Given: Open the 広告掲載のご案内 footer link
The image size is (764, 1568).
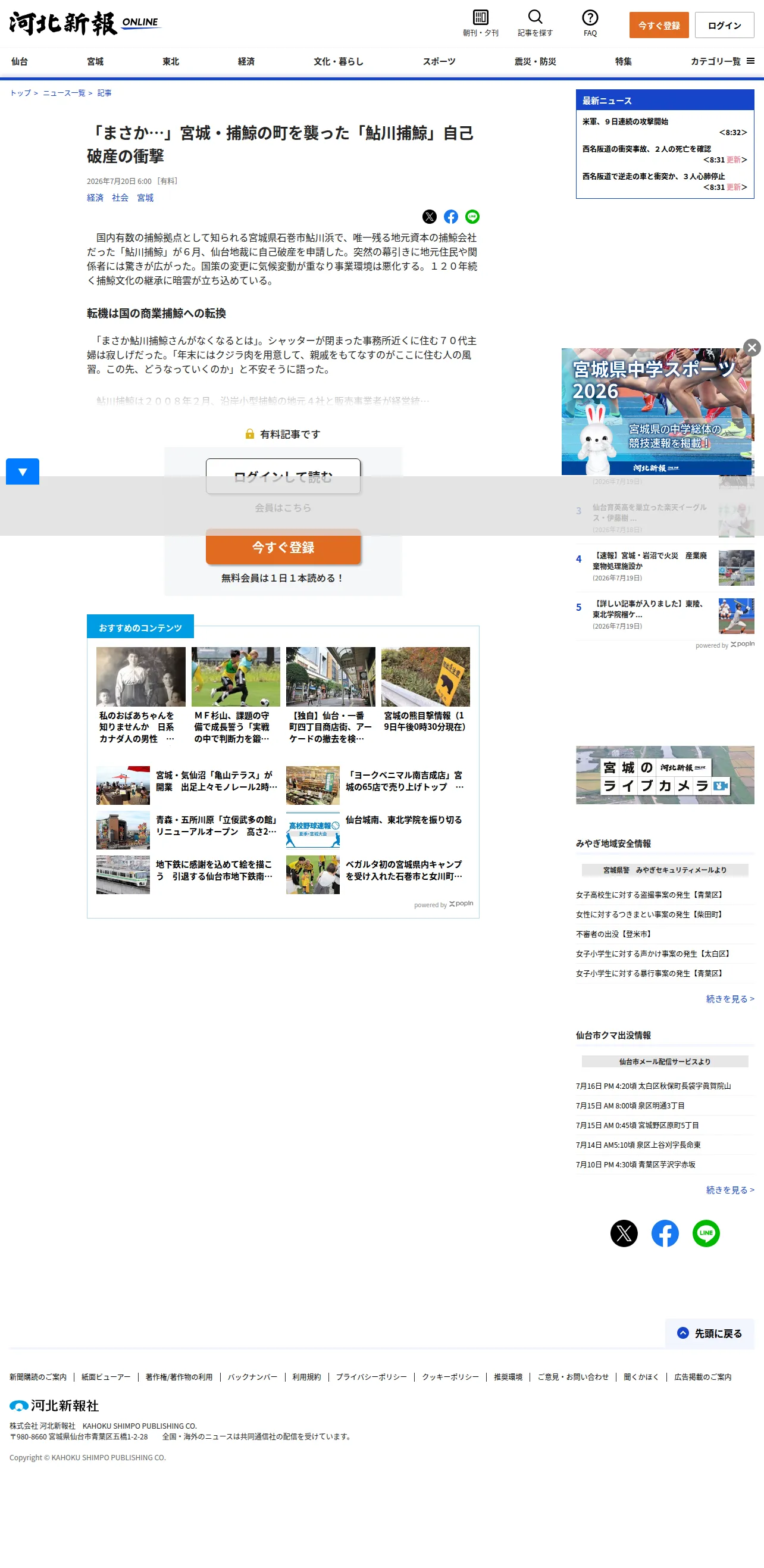Looking at the screenshot, I should tap(703, 1377).
